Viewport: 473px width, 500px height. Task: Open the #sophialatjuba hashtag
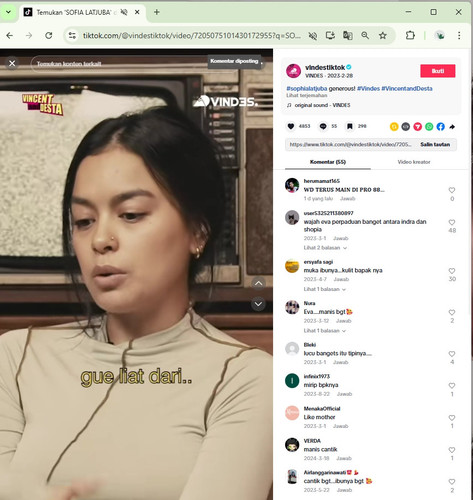pyautogui.click(x=307, y=89)
